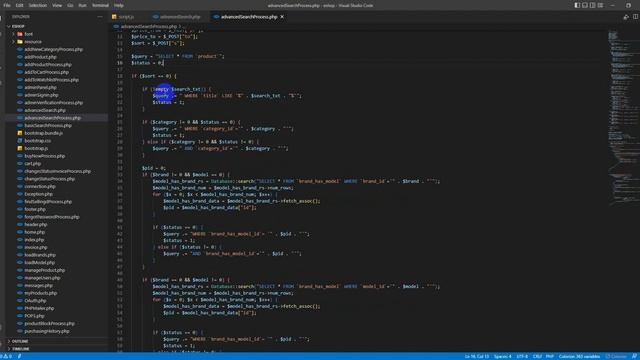This screenshot has height=360, width=640.
Task: Open bootstrap.bundle.js file
Action: (x=43, y=133)
